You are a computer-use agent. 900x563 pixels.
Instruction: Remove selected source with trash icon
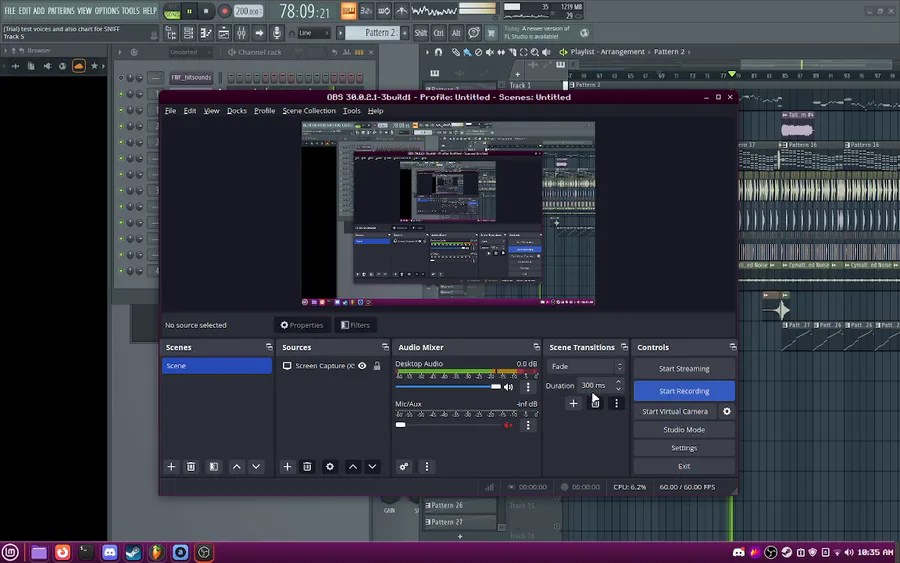307,467
